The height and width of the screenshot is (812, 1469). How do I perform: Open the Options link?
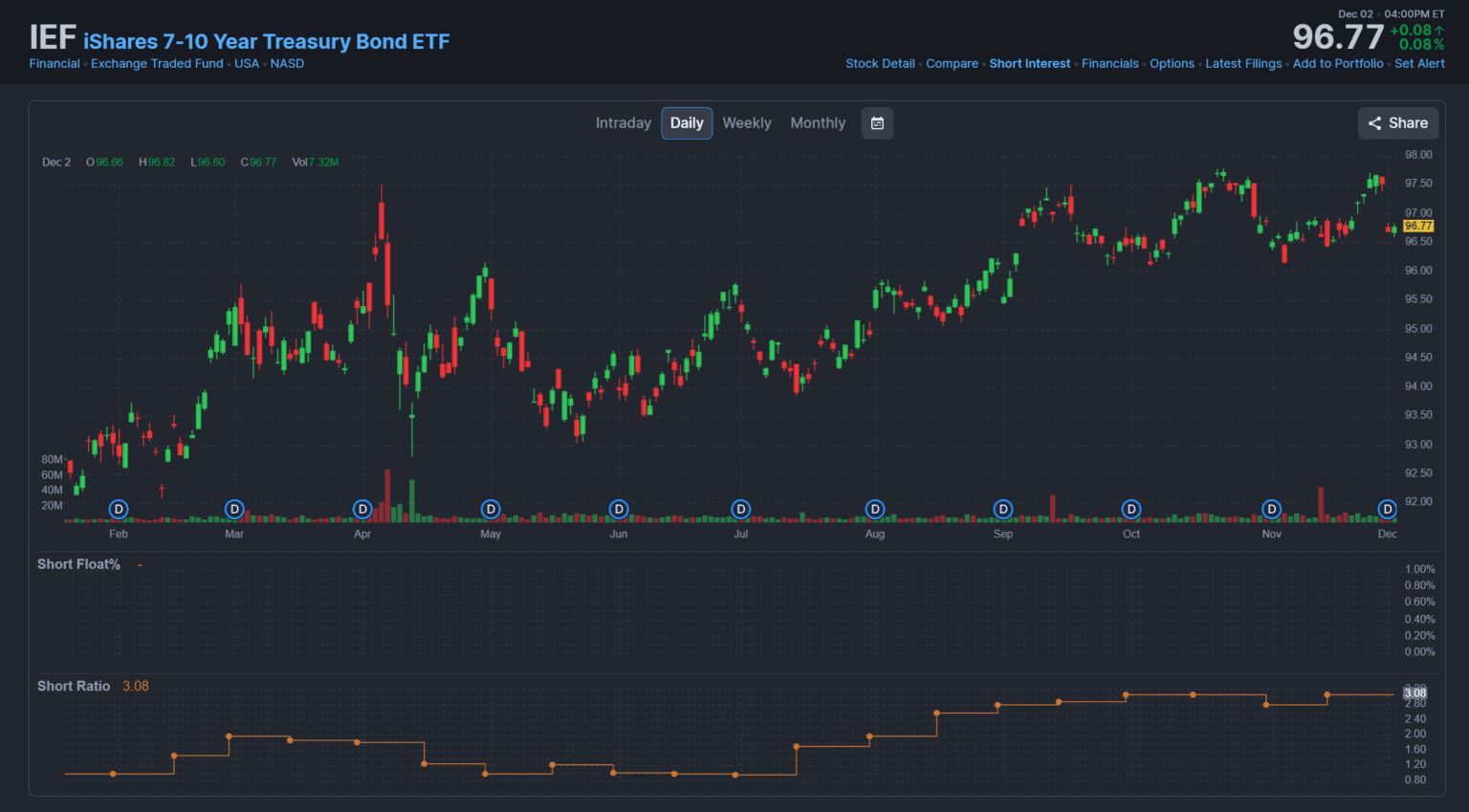[x=1172, y=64]
